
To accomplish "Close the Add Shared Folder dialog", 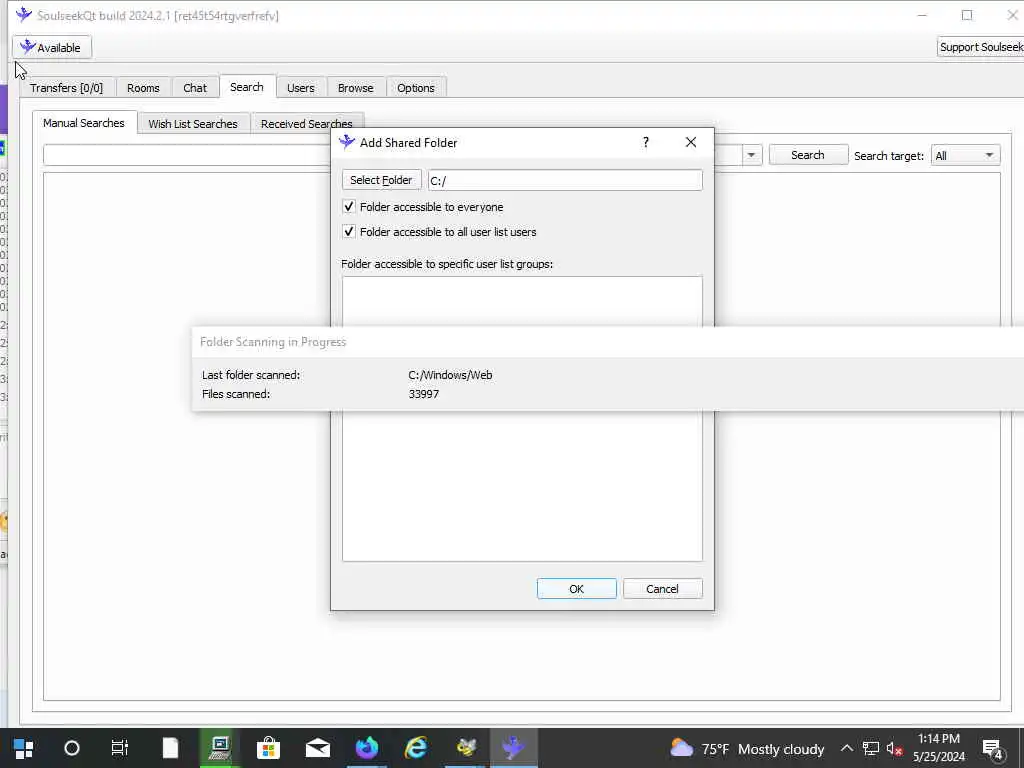I will [691, 142].
